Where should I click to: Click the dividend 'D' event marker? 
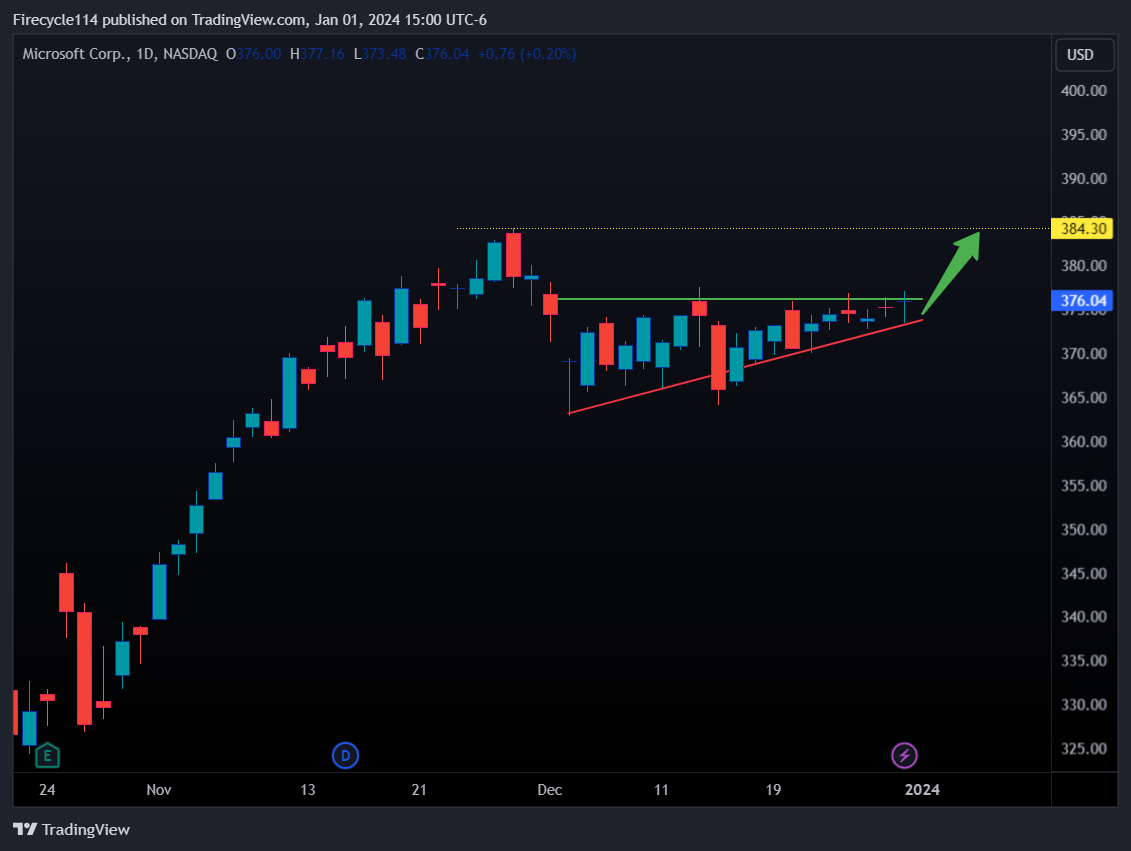(x=346, y=756)
